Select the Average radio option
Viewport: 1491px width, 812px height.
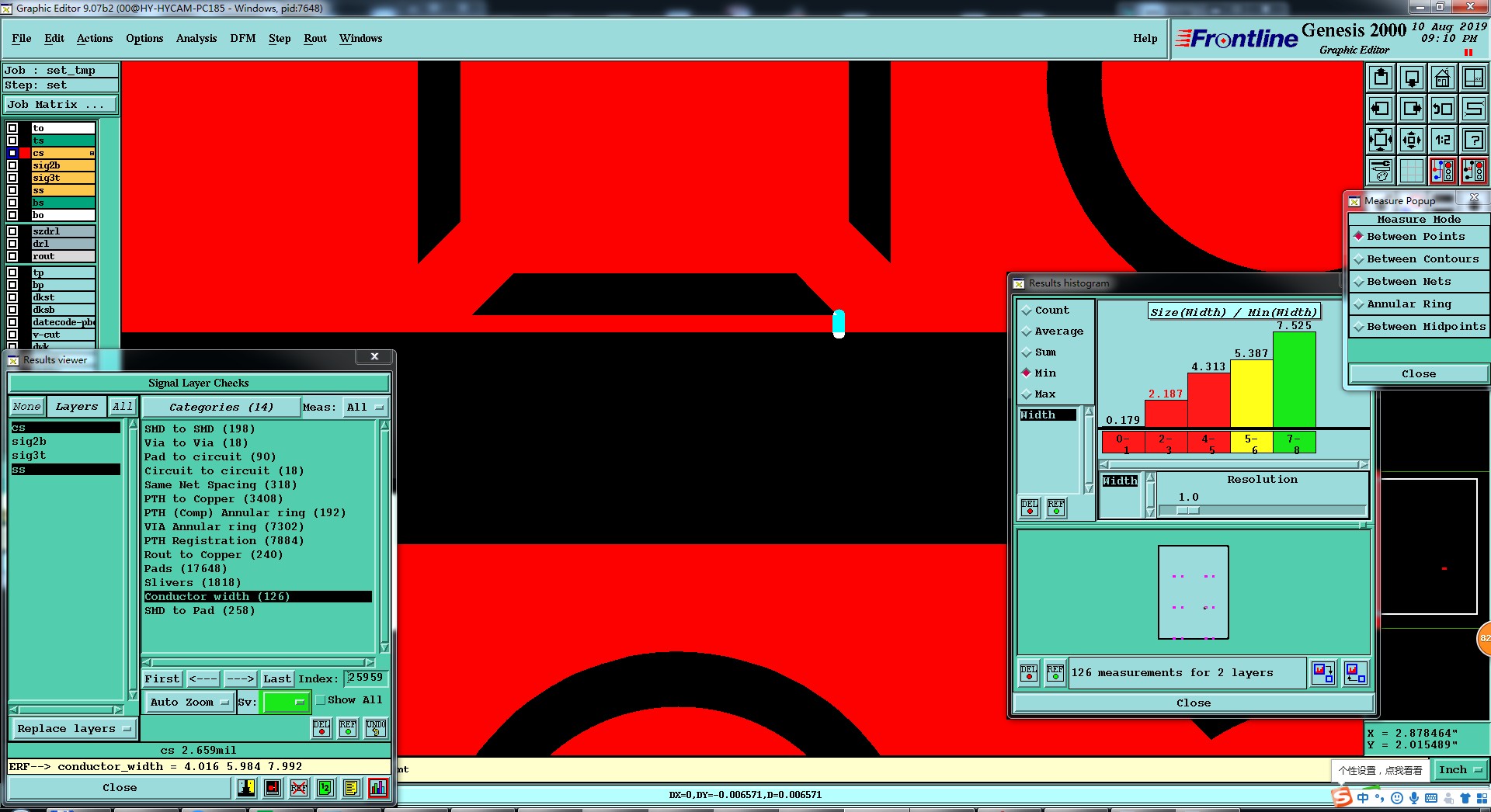(1051, 331)
